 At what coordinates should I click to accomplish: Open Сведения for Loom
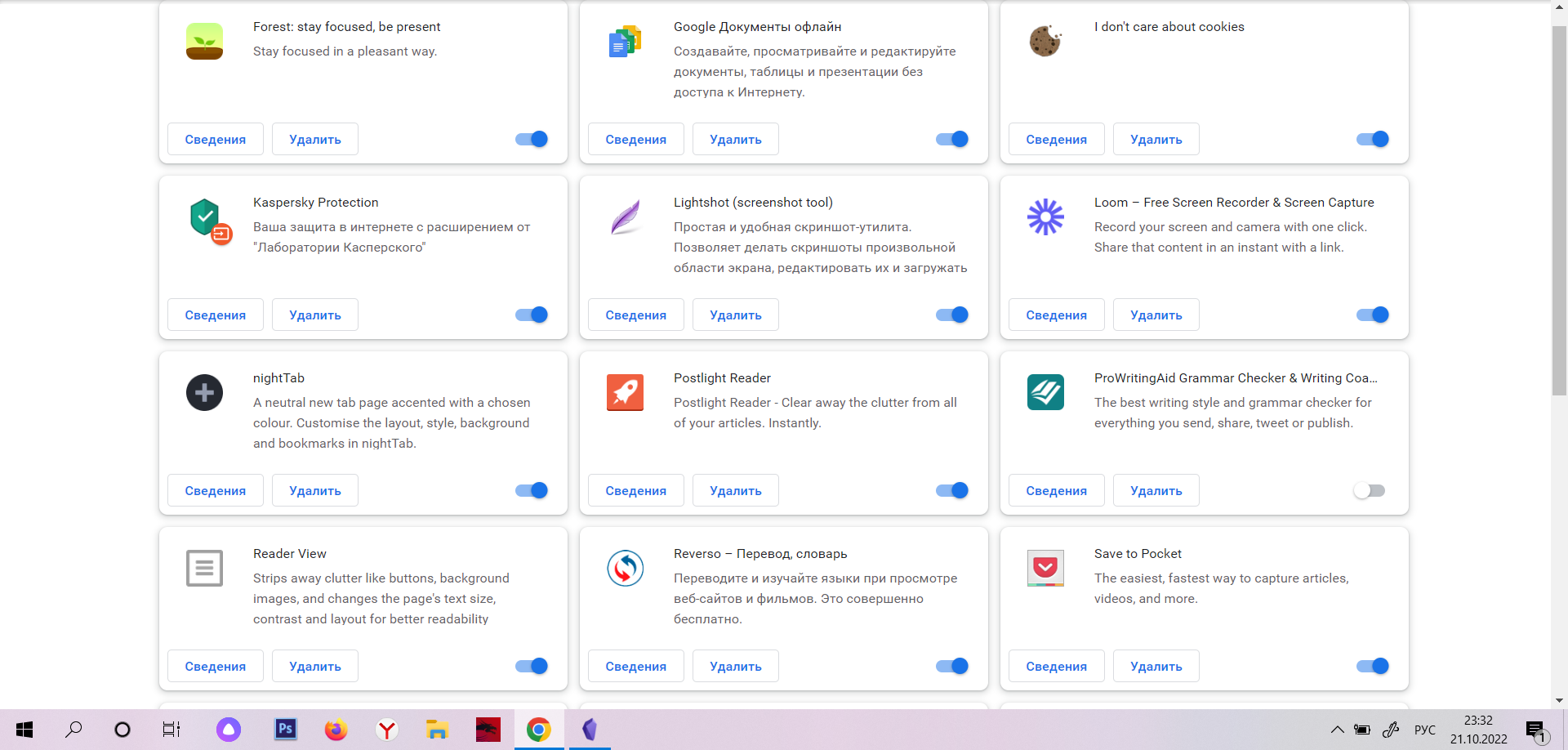[x=1057, y=315]
